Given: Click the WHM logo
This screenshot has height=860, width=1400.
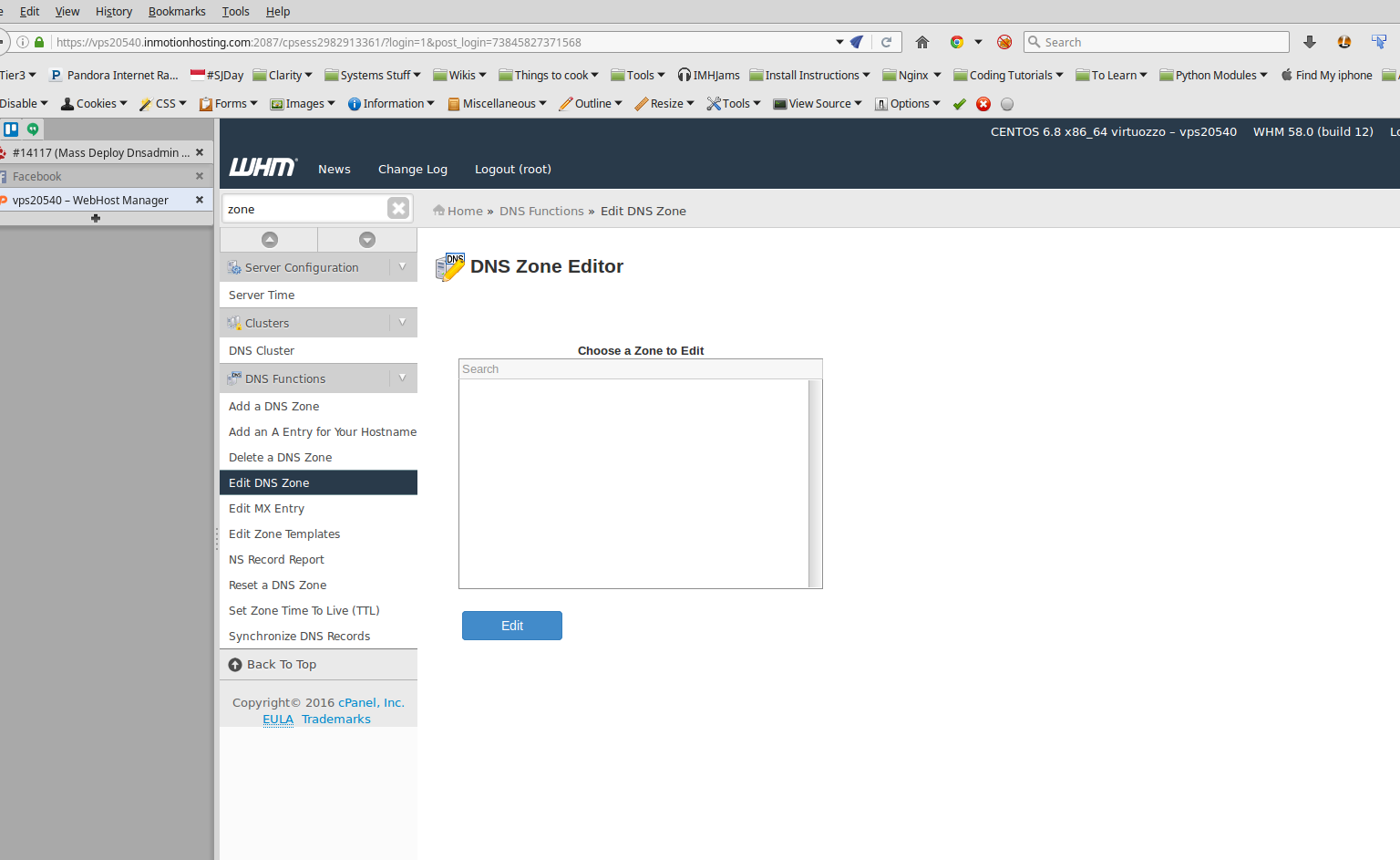Looking at the screenshot, I should tap(262, 168).
